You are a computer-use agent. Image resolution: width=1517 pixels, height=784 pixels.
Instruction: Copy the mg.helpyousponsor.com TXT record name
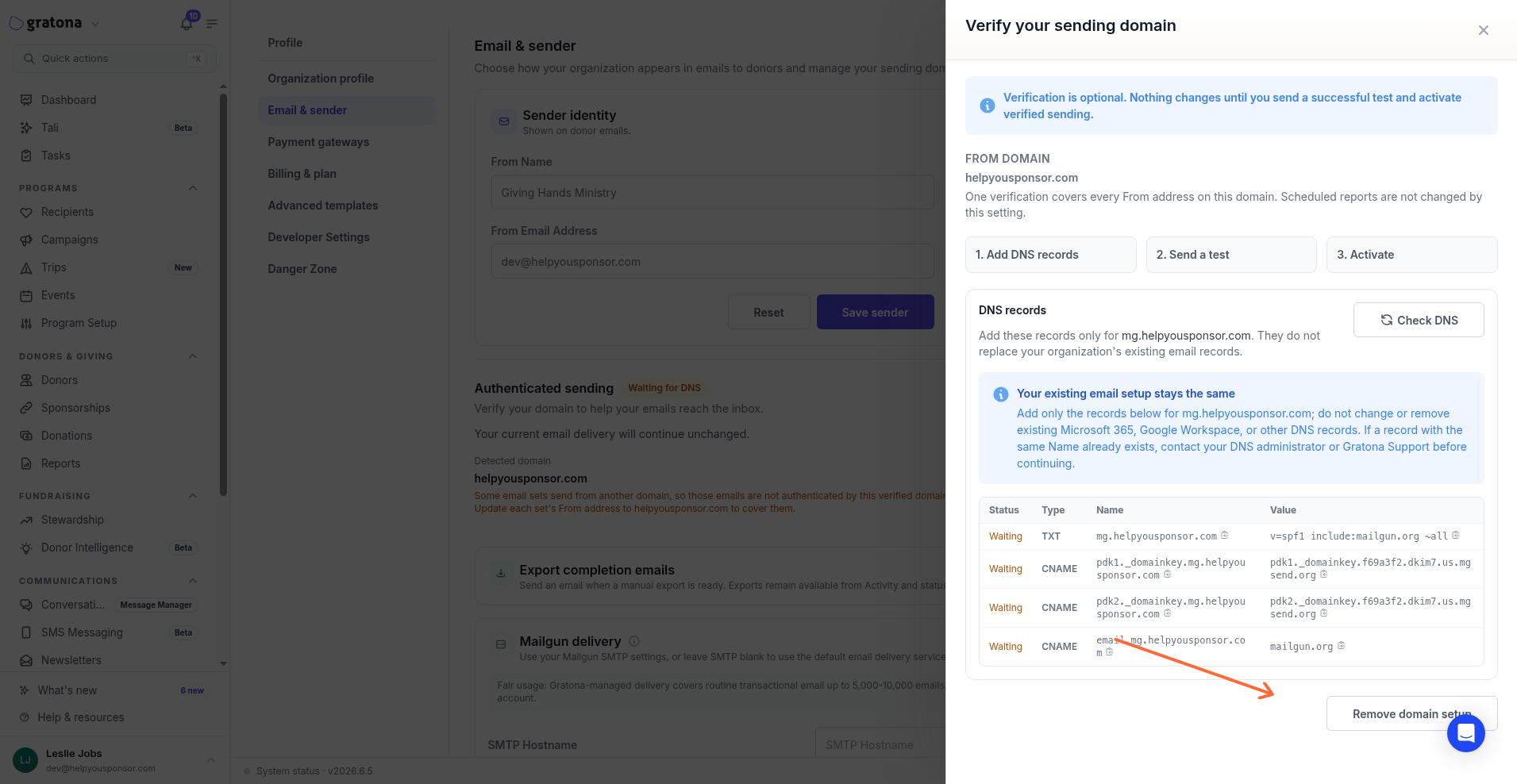[x=1225, y=536]
